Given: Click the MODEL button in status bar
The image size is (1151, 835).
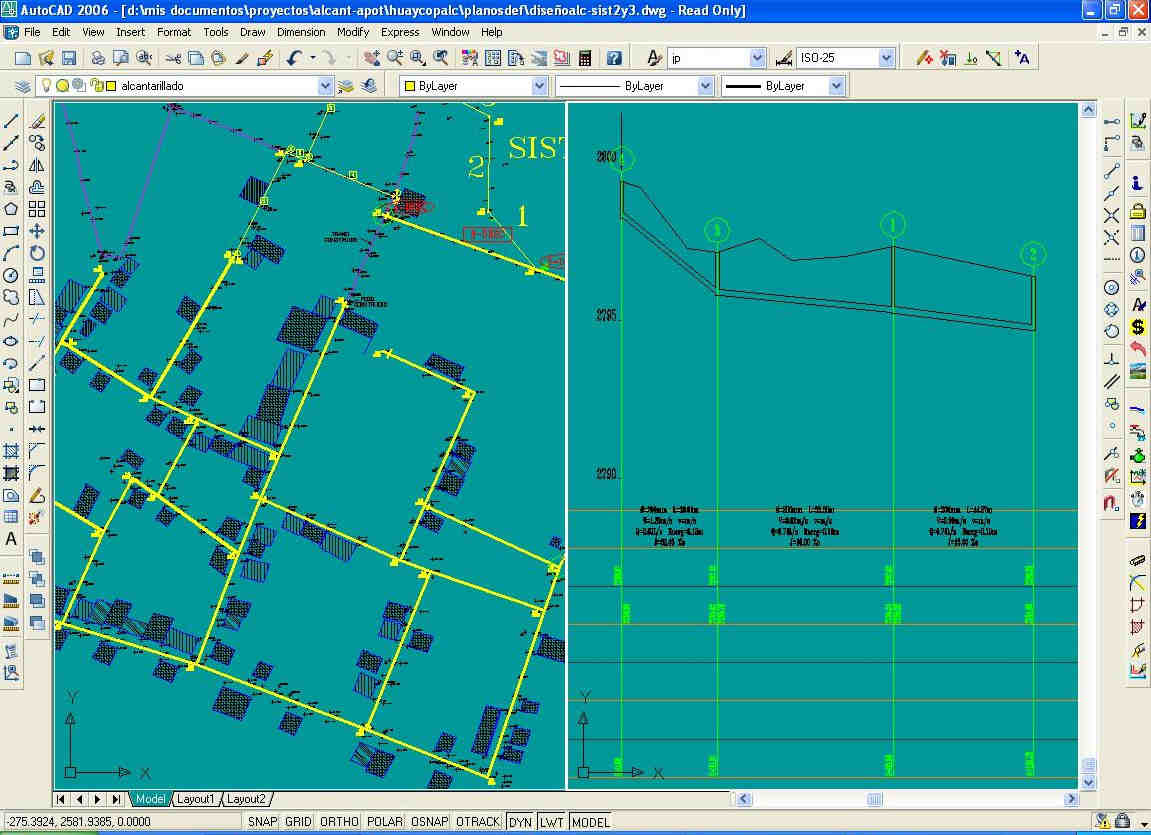Looking at the screenshot, I should coord(590,822).
